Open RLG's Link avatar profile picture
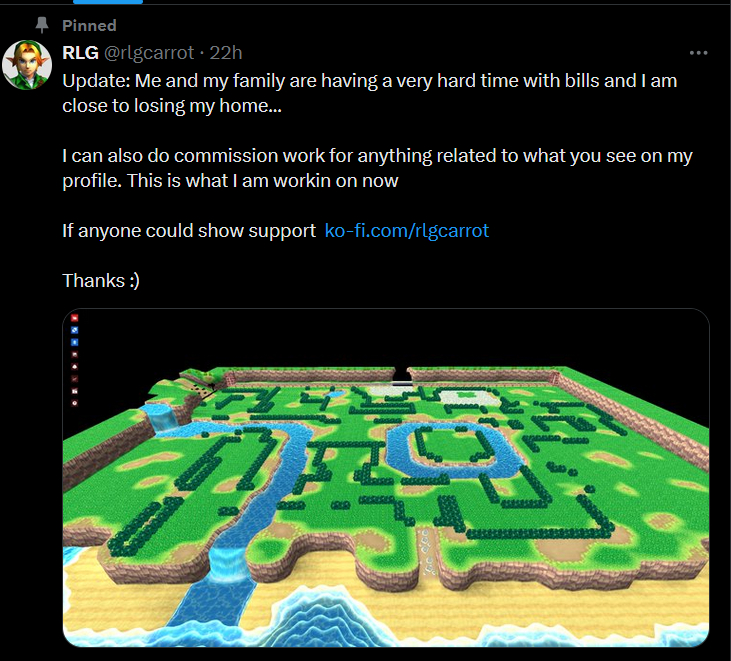731x661 pixels. [27, 65]
